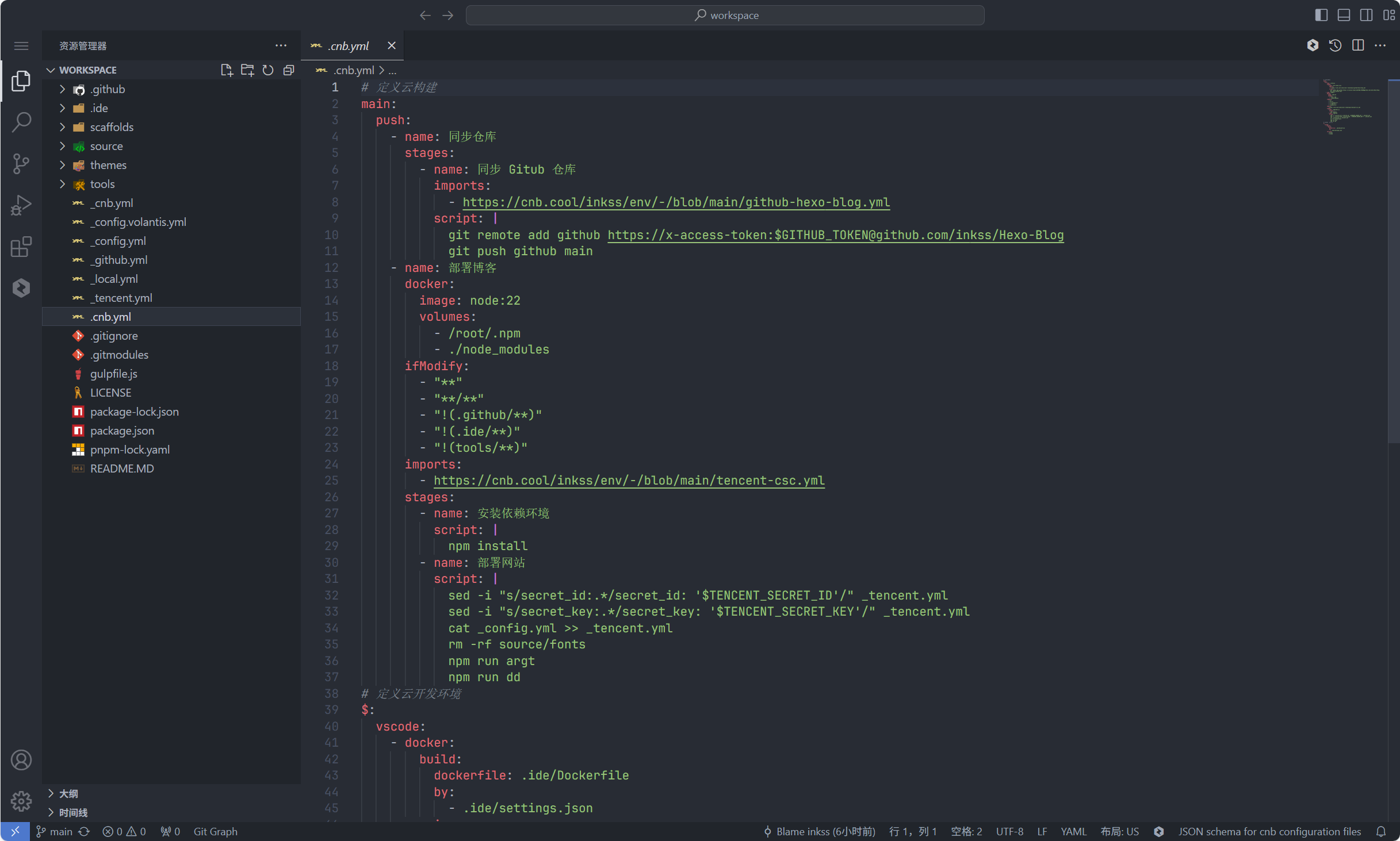The image size is (1400, 841).
Task: Click YAML language mode in status bar
Action: pos(1073,831)
